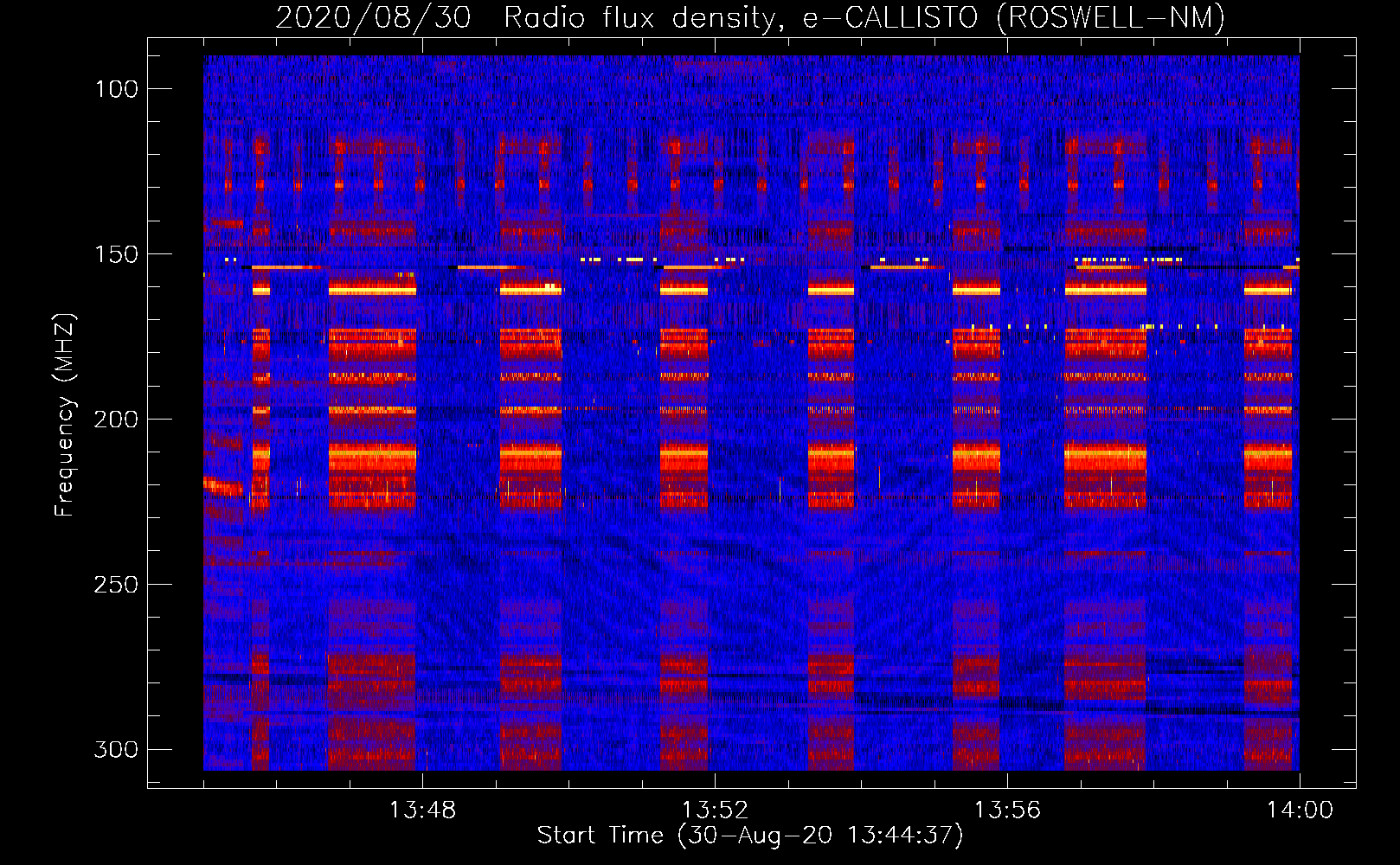Image resolution: width=1400 pixels, height=865 pixels.
Task: Click the 300 frequency tick label
Action: pos(116,749)
